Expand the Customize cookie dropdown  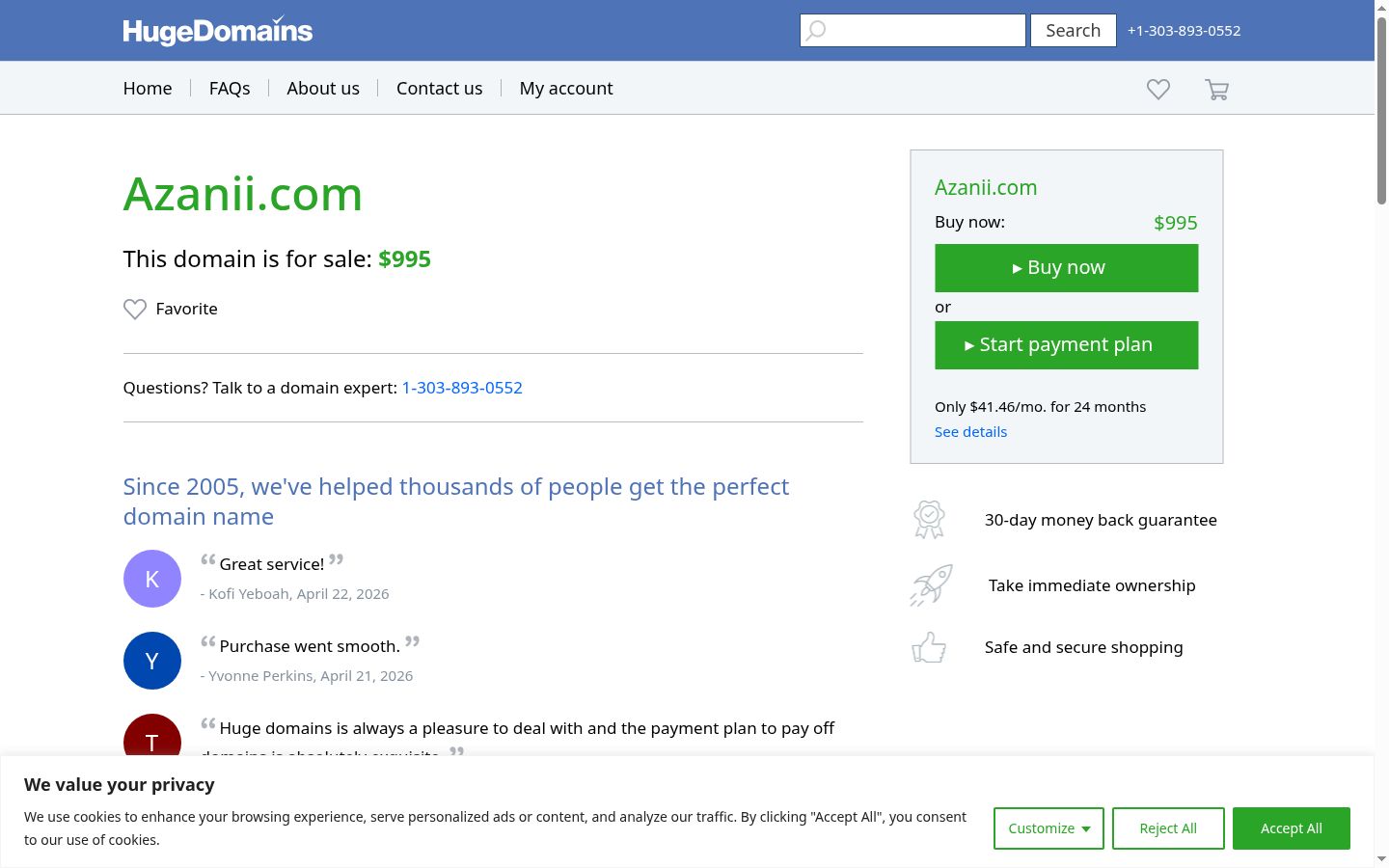pyautogui.click(x=1049, y=828)
